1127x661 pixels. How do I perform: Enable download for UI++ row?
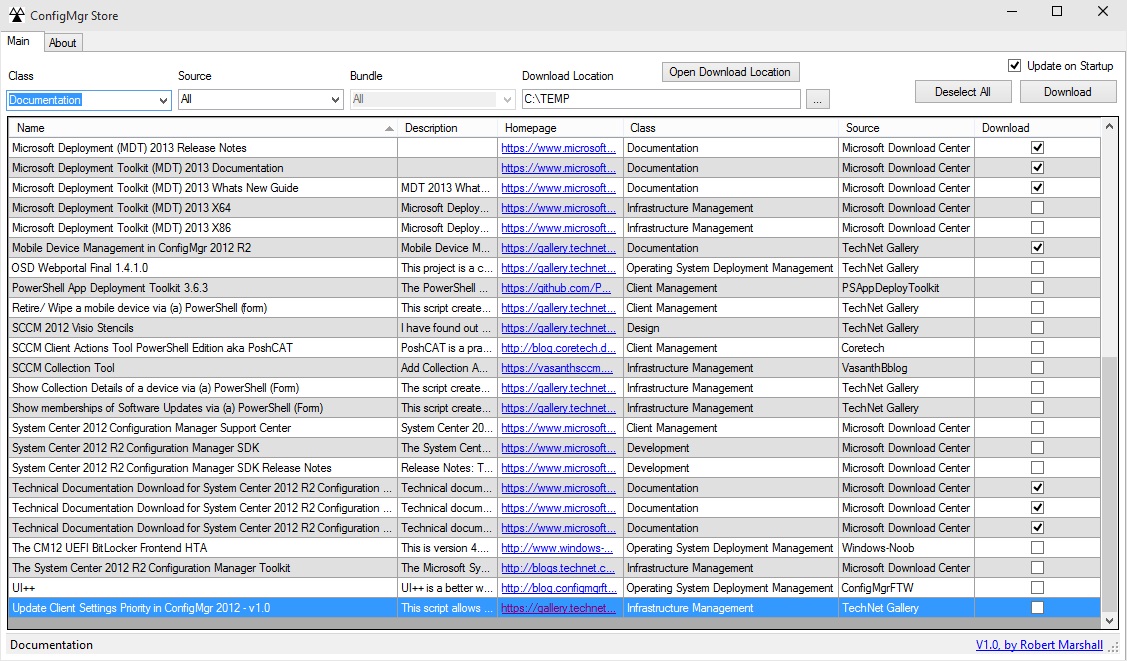pos(1037,588)
